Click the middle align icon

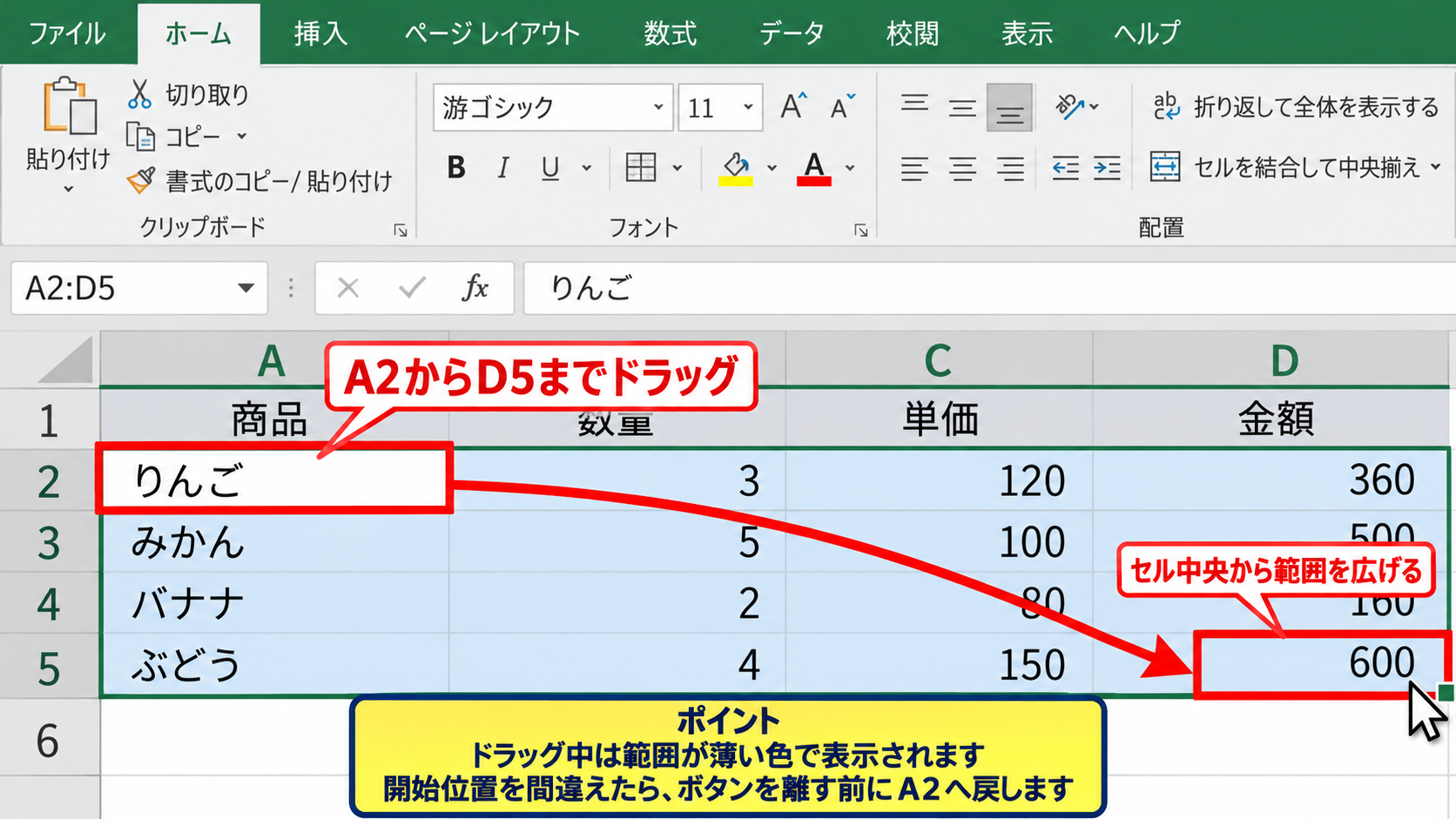962,107
